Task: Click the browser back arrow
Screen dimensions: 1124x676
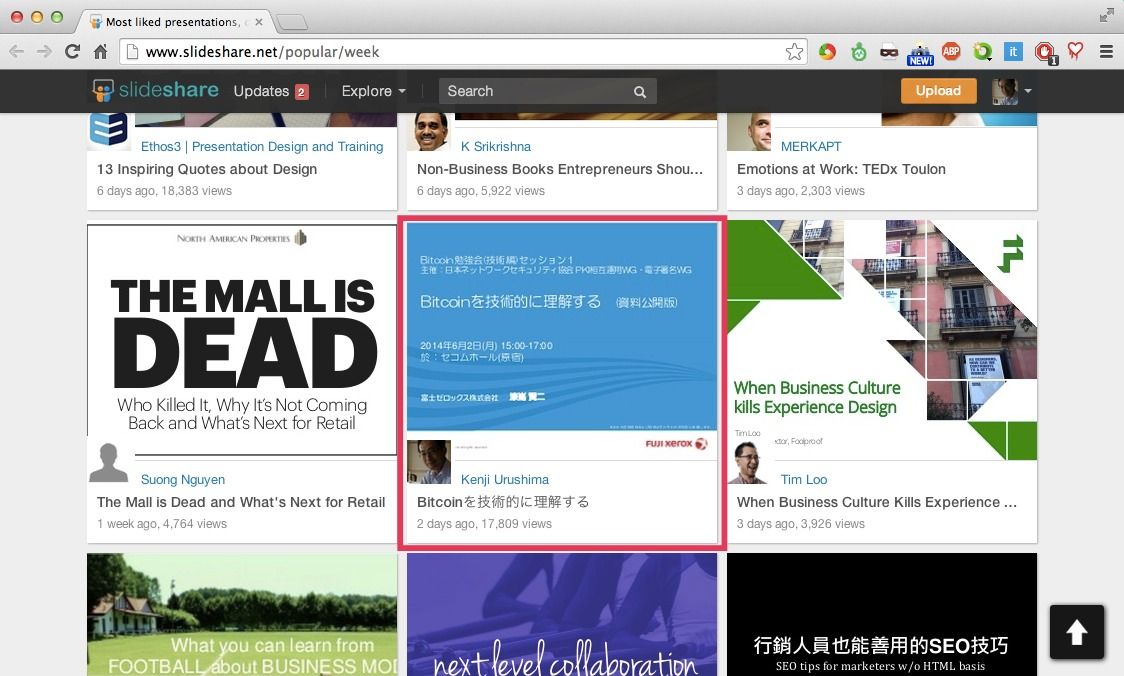Action: tap(16, 52)
